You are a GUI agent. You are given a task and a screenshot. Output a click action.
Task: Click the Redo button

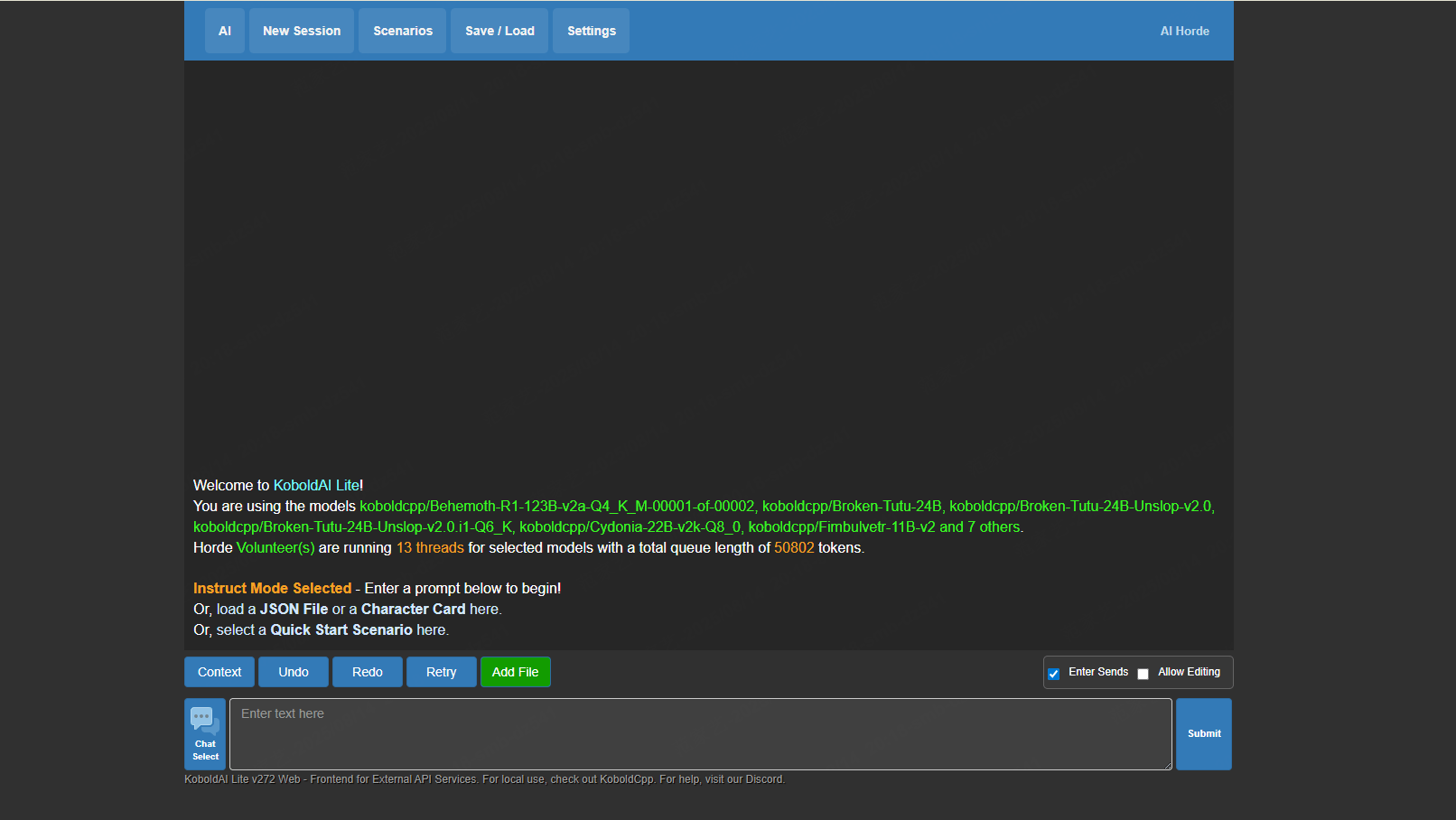point(368,672)
